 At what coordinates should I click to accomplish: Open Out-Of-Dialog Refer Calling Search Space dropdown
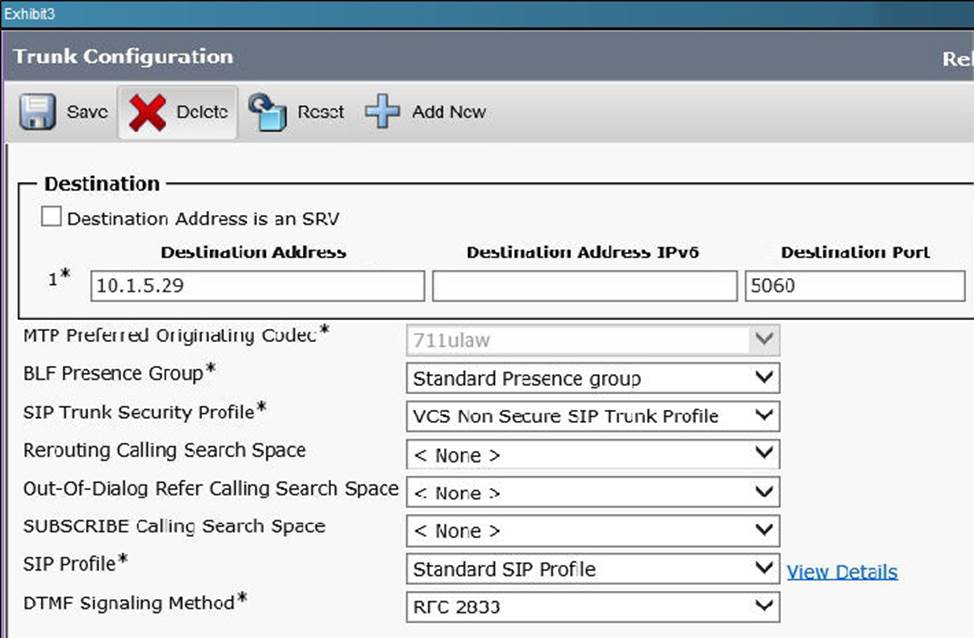click(592, 493)
